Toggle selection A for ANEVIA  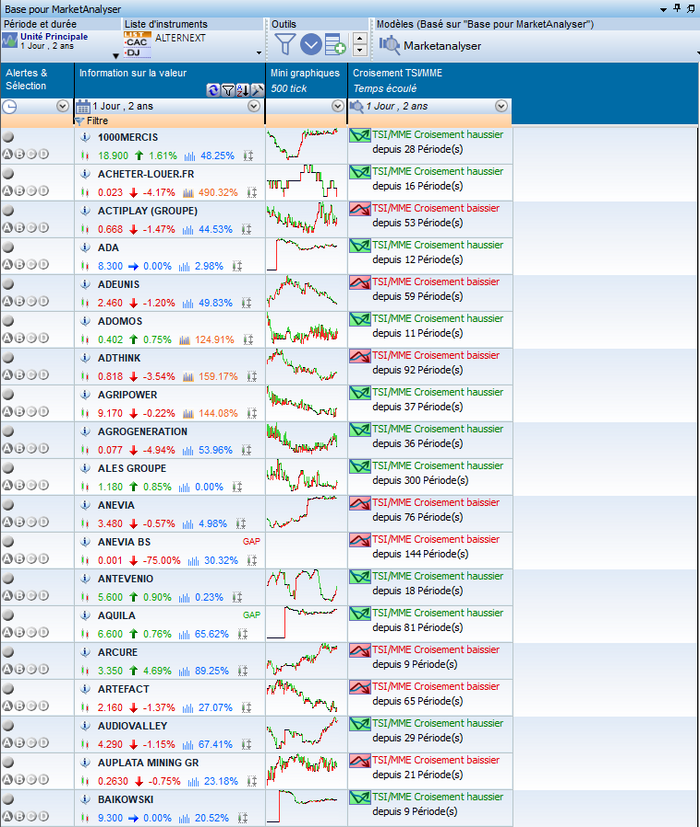click(7, 522)
